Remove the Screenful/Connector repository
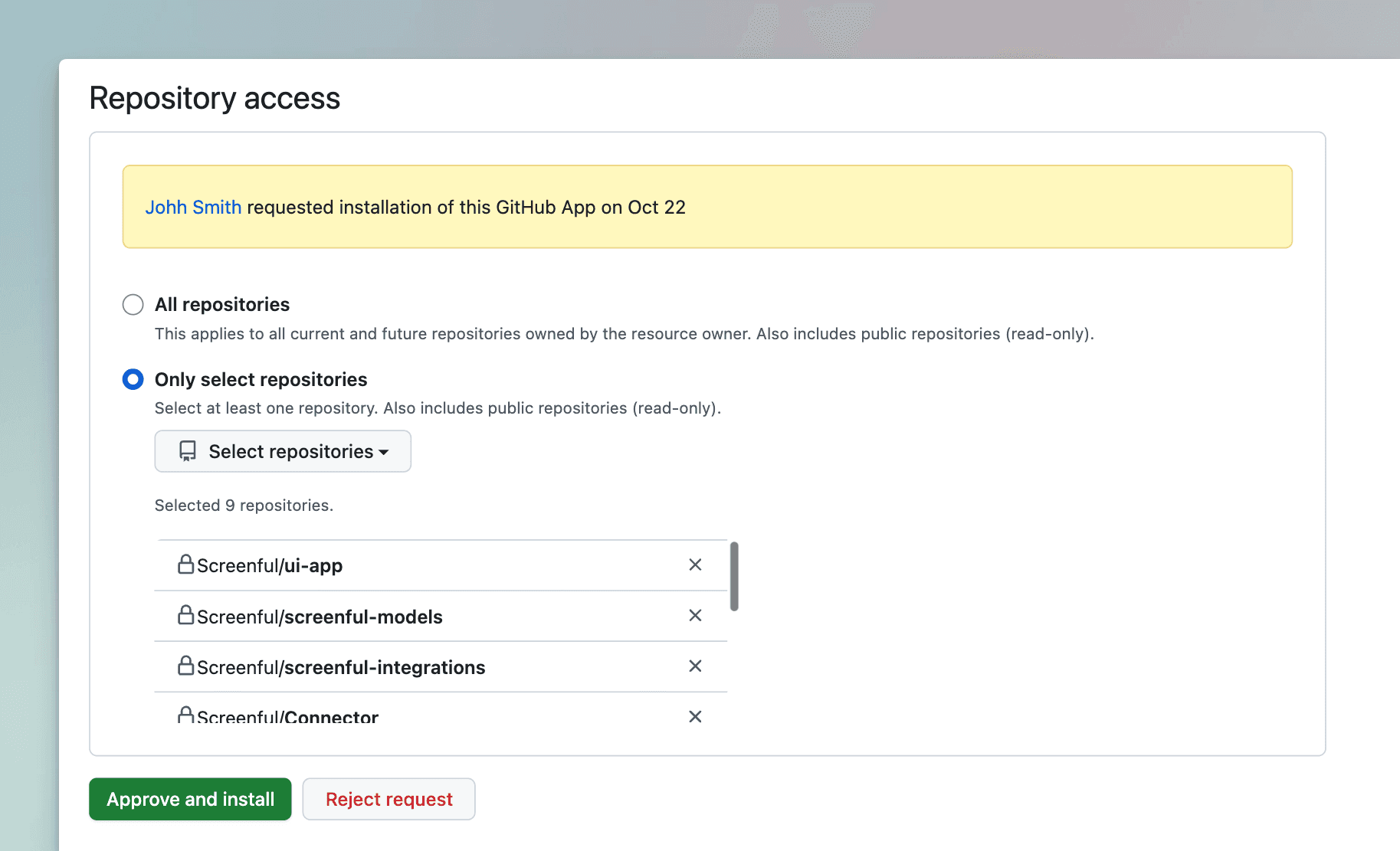Screen dimensions: 1400x851 [x=695, y=716]
